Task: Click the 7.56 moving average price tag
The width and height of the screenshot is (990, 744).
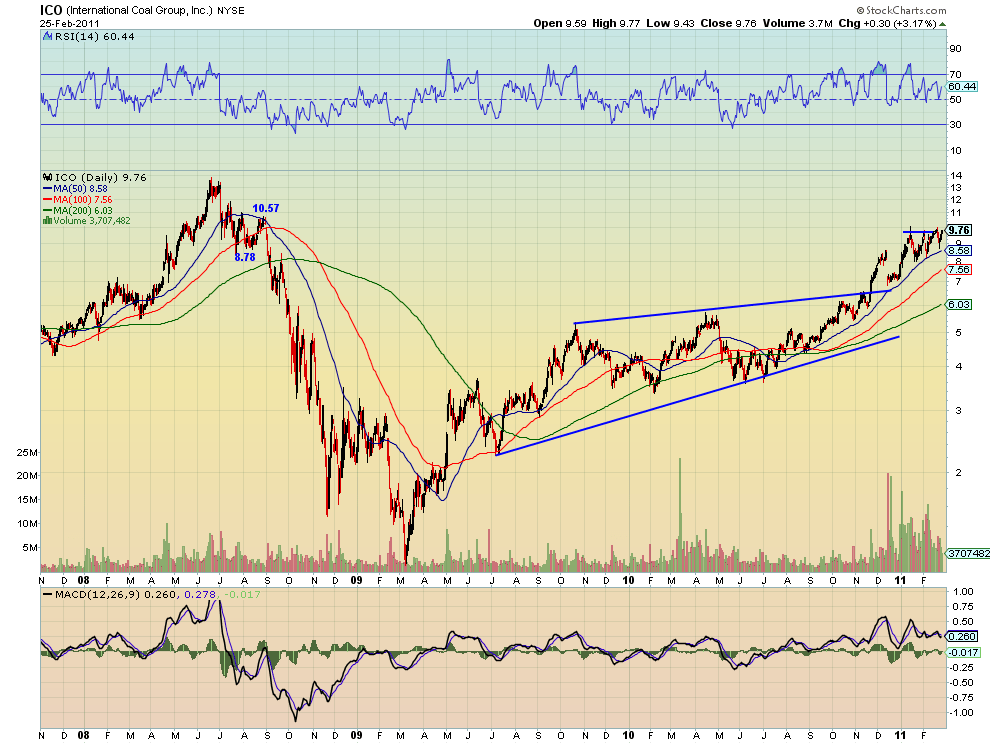Action: (959, 270)
